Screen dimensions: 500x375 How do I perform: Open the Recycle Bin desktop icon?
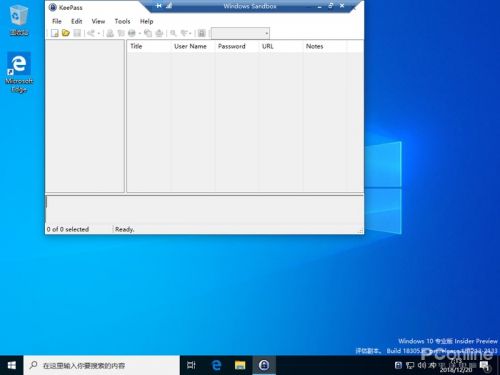19,20
